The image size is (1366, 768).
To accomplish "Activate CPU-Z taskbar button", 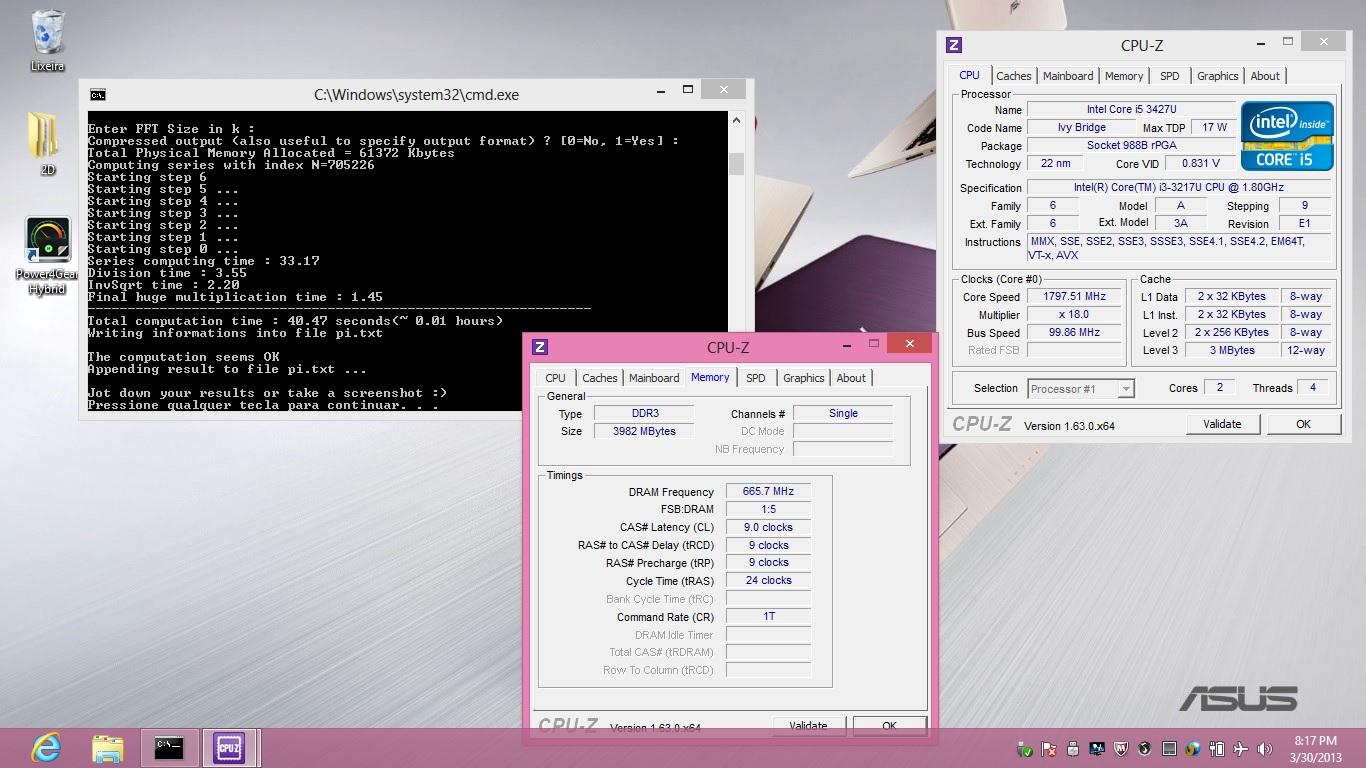I will (x=230, y=748).
